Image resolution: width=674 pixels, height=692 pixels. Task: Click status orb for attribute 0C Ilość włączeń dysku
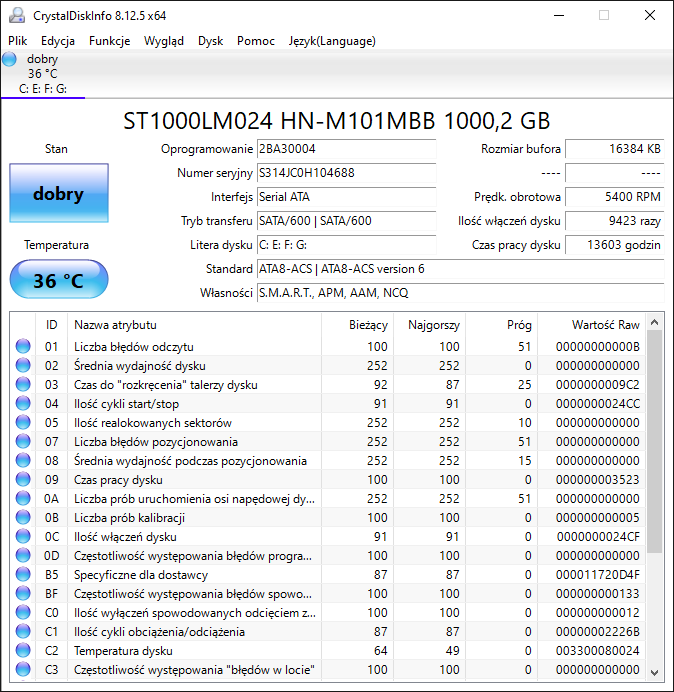pyautogui.click(x=23, y=536)
